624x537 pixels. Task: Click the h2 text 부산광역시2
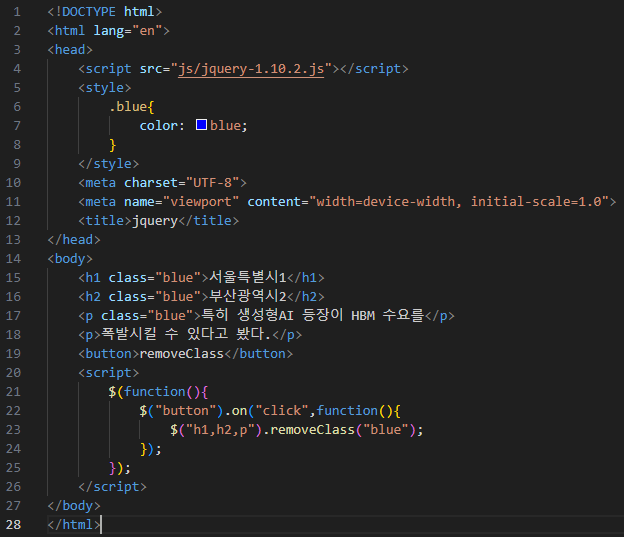248,297
